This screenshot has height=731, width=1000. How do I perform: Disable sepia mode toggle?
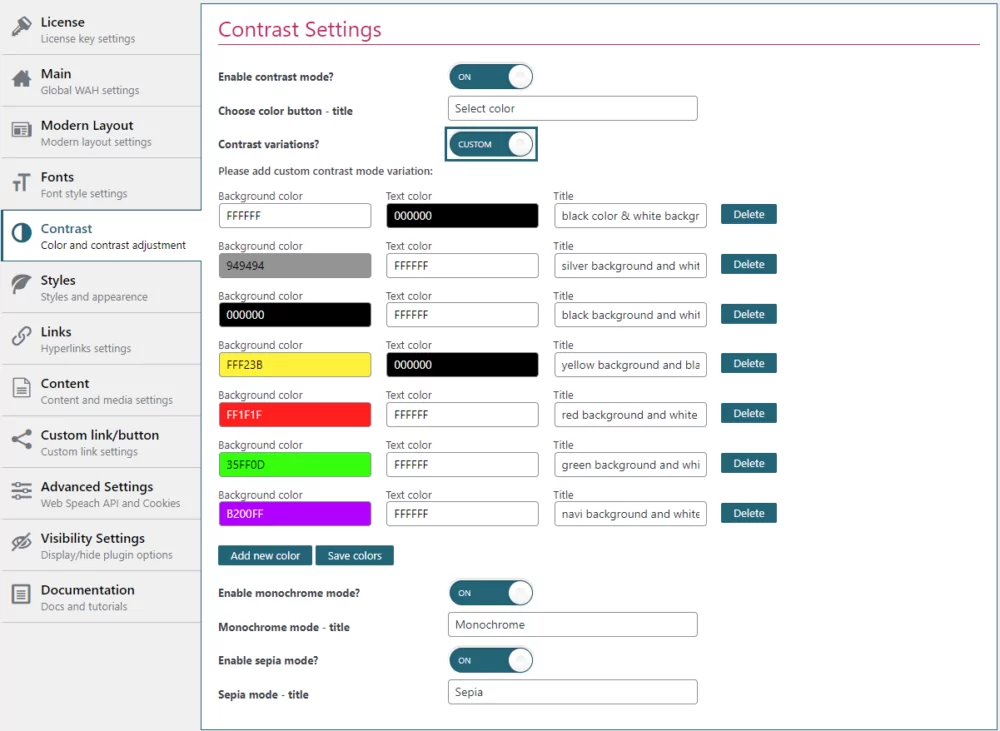click(490, 659)
